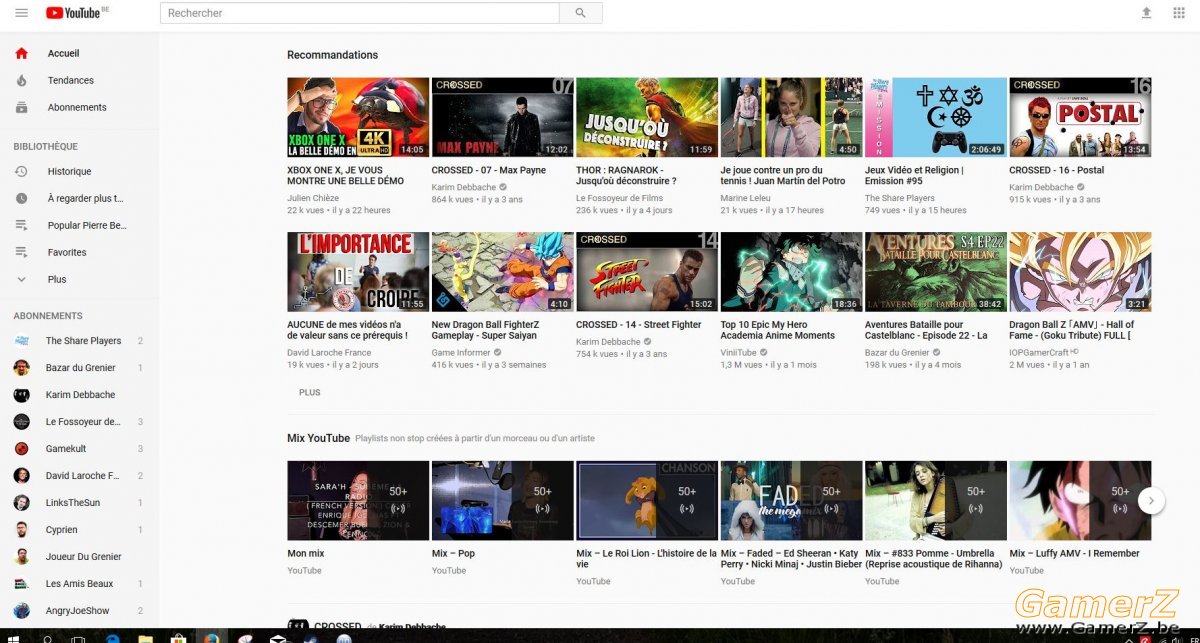Image resolution: width=1200 pixels, height=643 pixels.
Task: Open the YouTube apps grid icon
Action: [x=1179, y=13]
